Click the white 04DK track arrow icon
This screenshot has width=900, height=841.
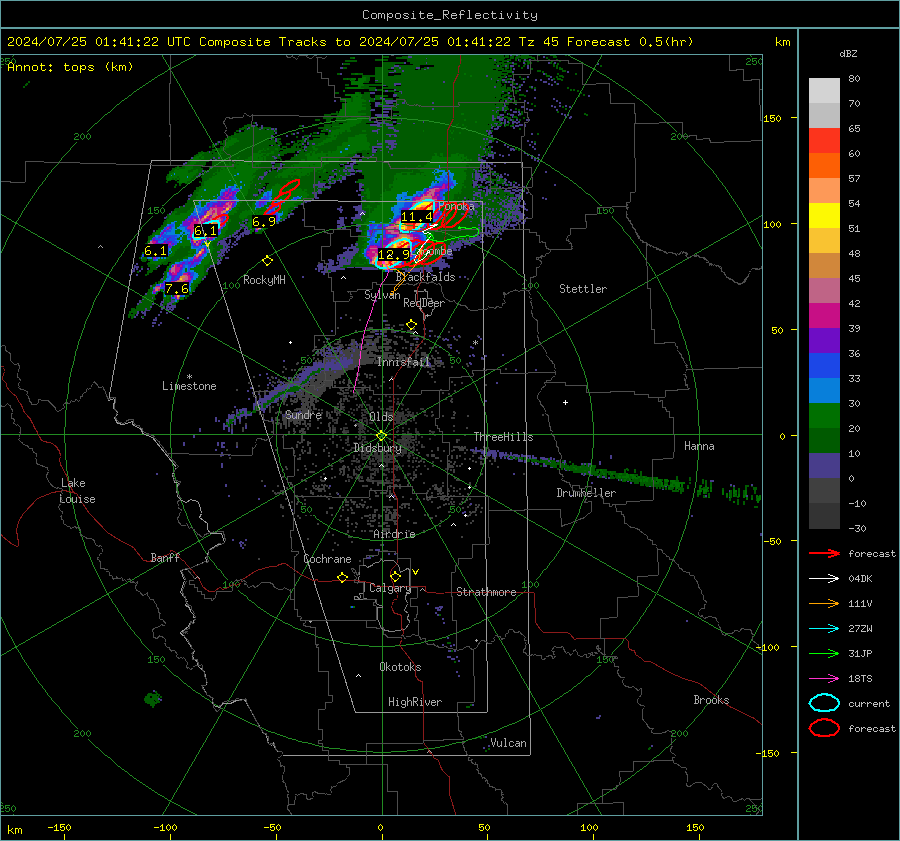pyautogui.click(x=824, y=579)
